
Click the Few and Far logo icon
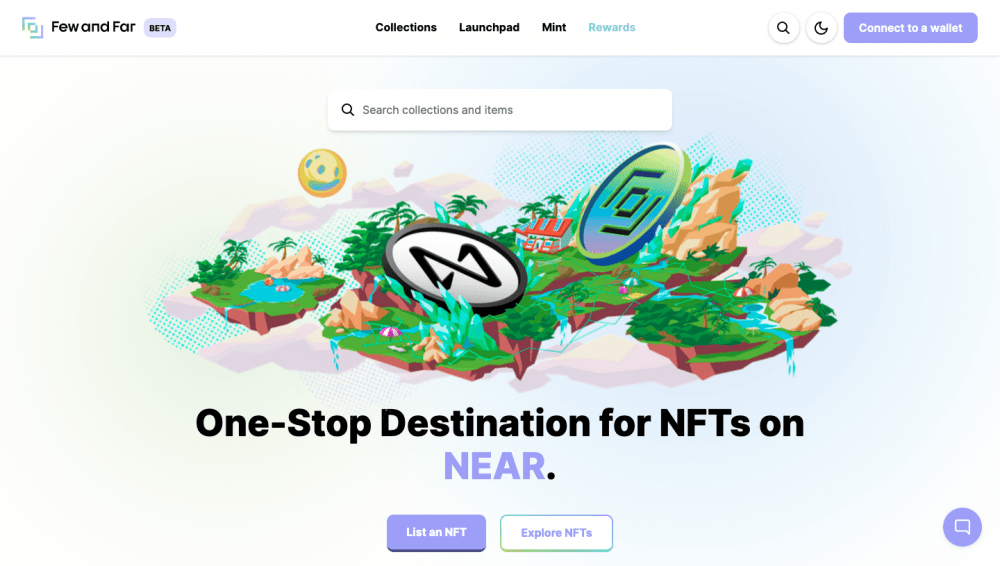(x=33, y=27)
